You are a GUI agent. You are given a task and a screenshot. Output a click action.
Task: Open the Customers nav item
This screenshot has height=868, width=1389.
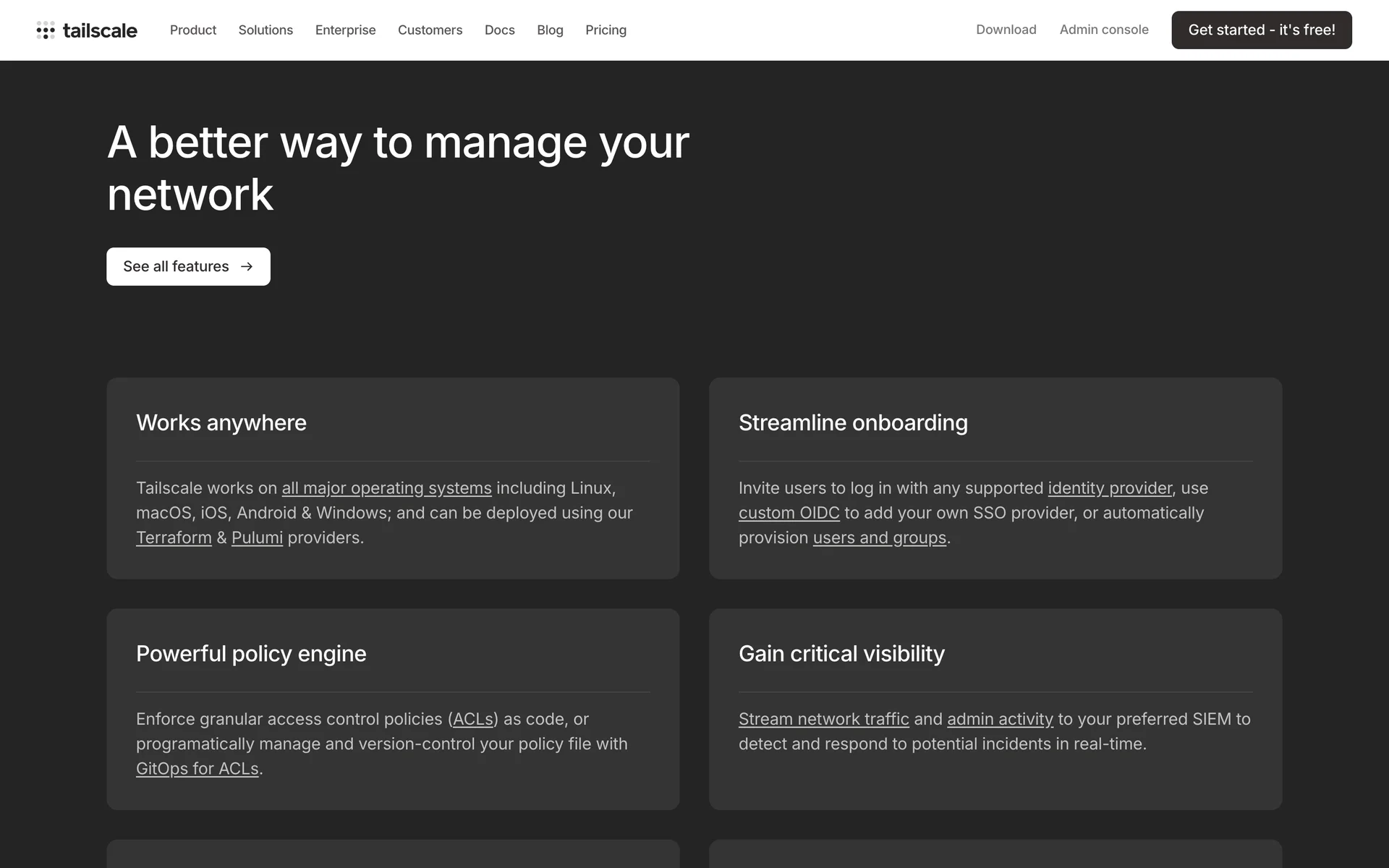[430, 30]
